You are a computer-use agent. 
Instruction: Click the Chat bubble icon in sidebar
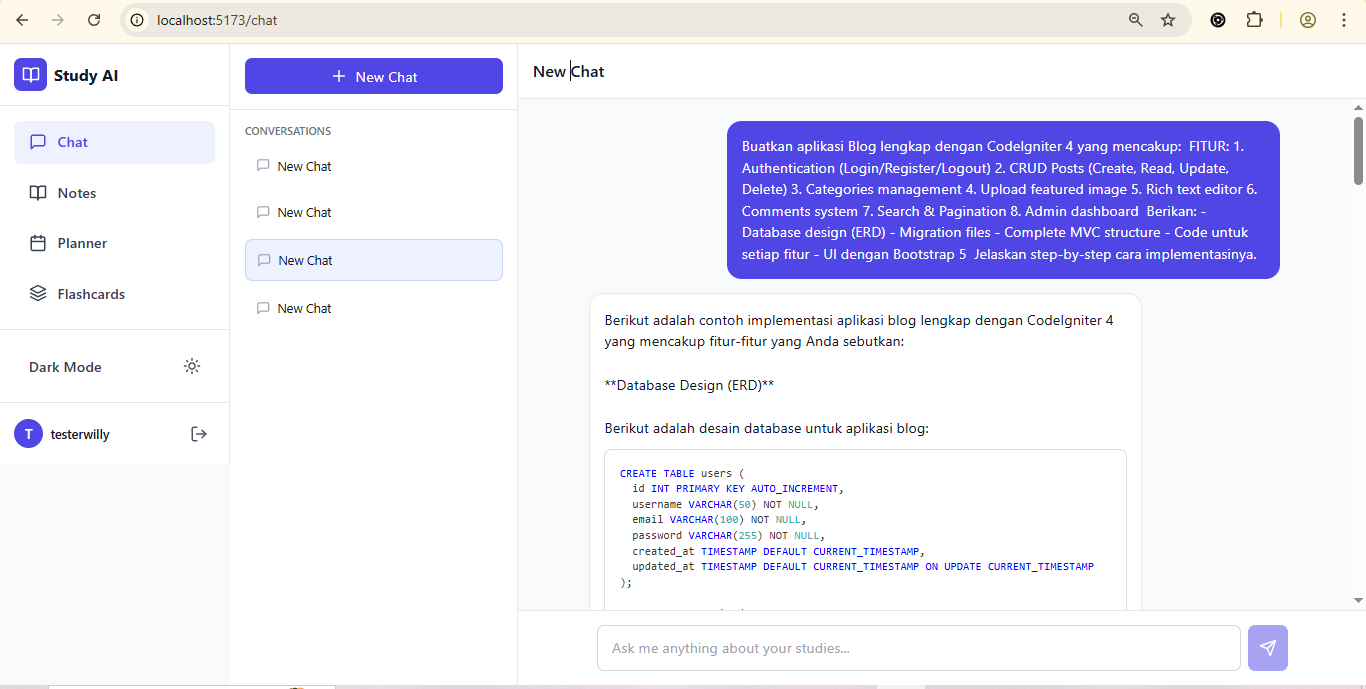click(x=38, y=141)
